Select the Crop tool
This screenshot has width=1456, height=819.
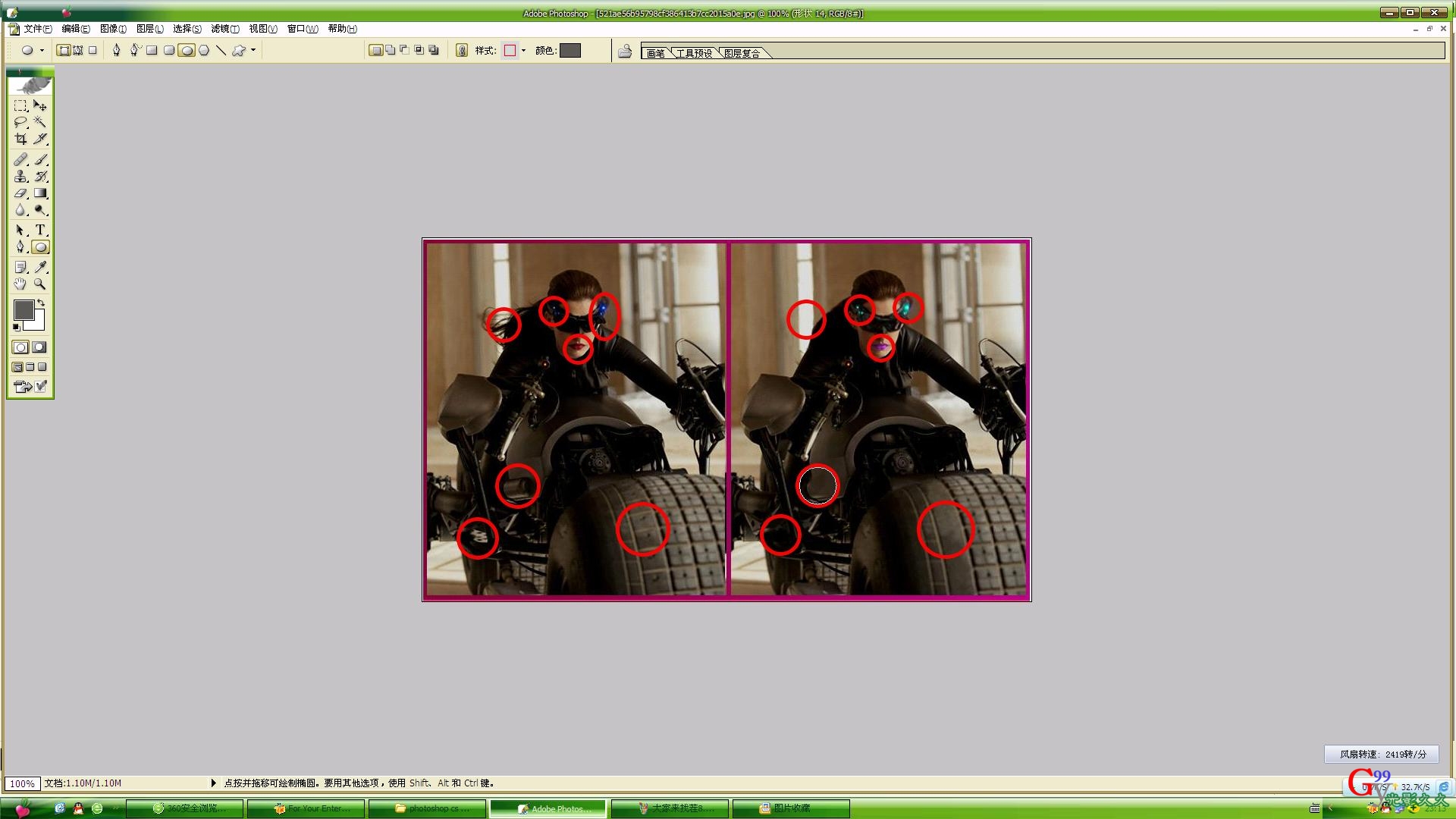point(20,139)
